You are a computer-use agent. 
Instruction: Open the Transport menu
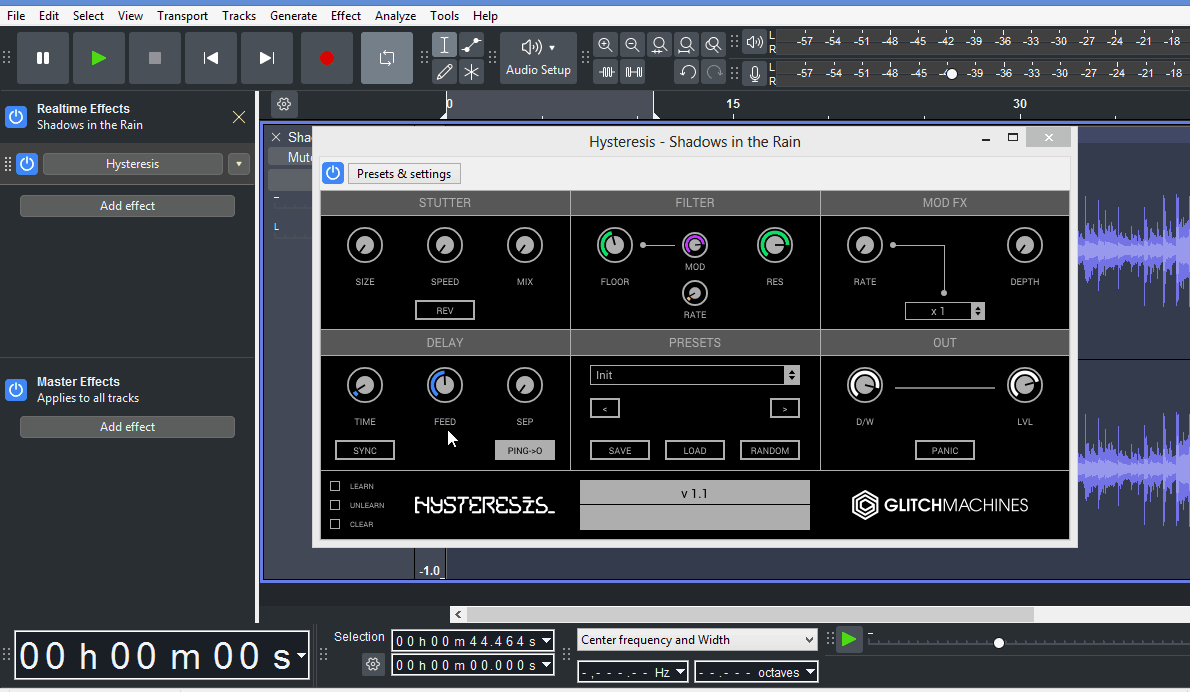pos(182,15)
